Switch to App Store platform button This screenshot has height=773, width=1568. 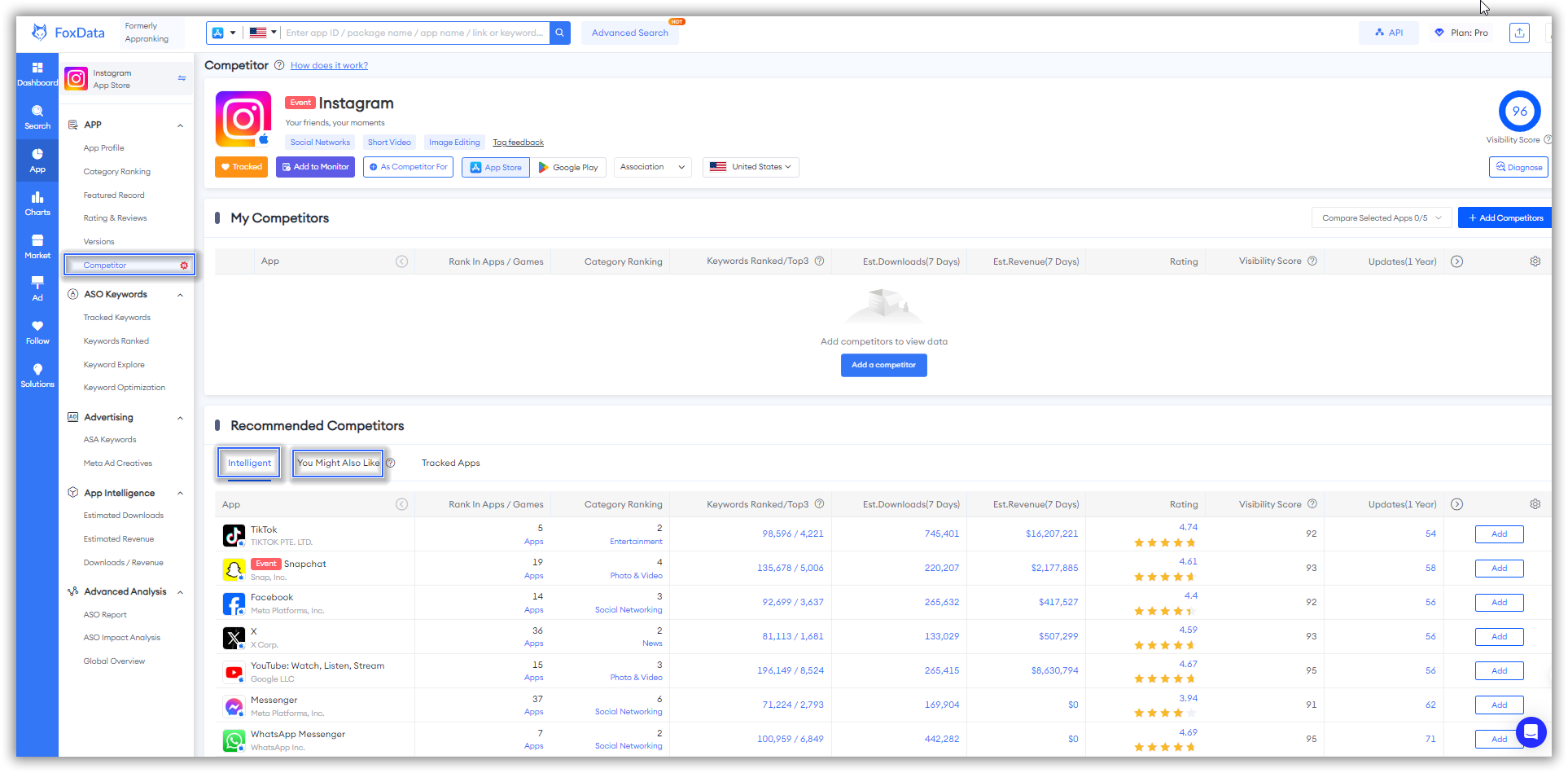pos(496,167)
